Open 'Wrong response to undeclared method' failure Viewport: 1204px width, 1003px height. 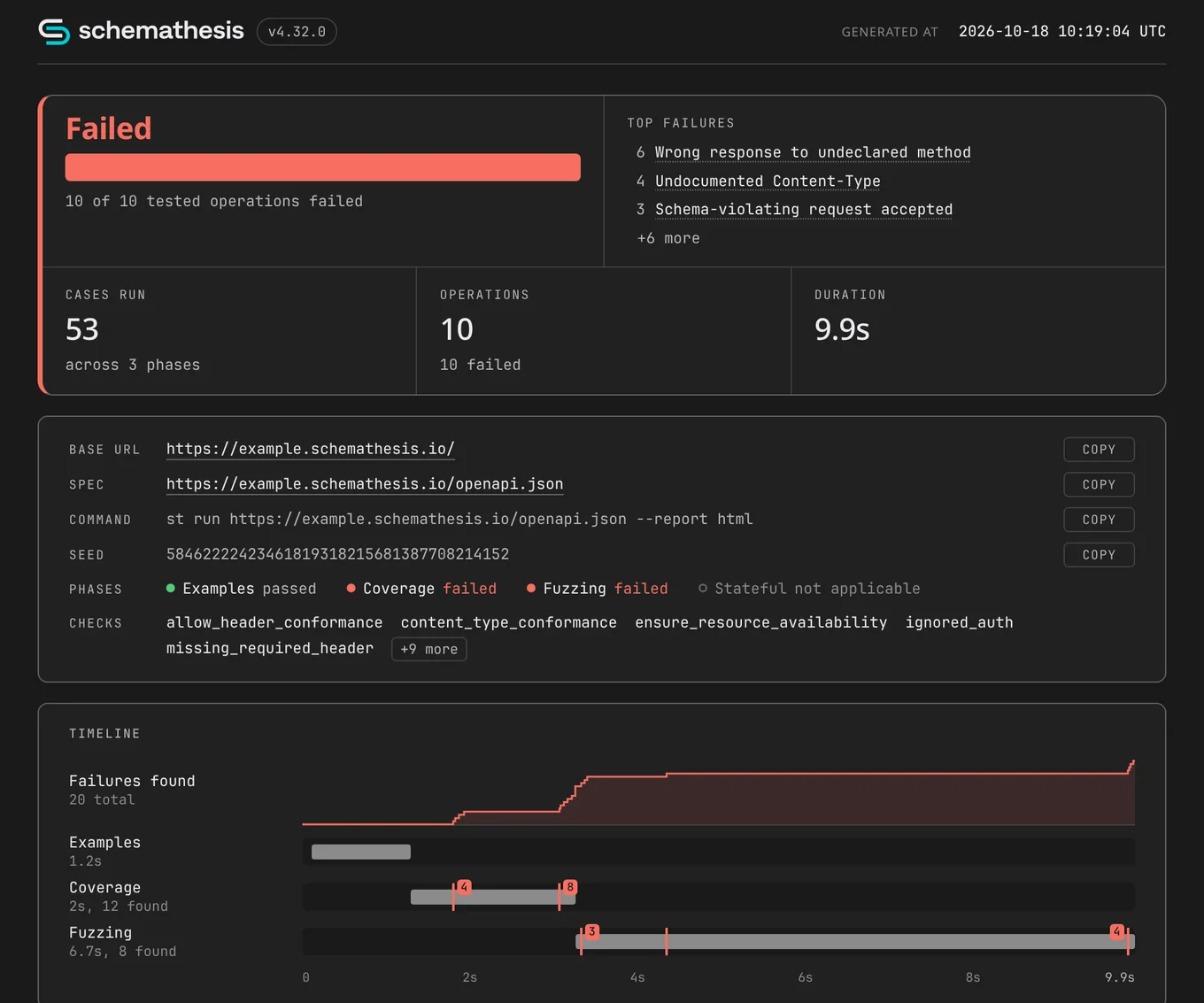pyautogui.click(x=813, y=152)
